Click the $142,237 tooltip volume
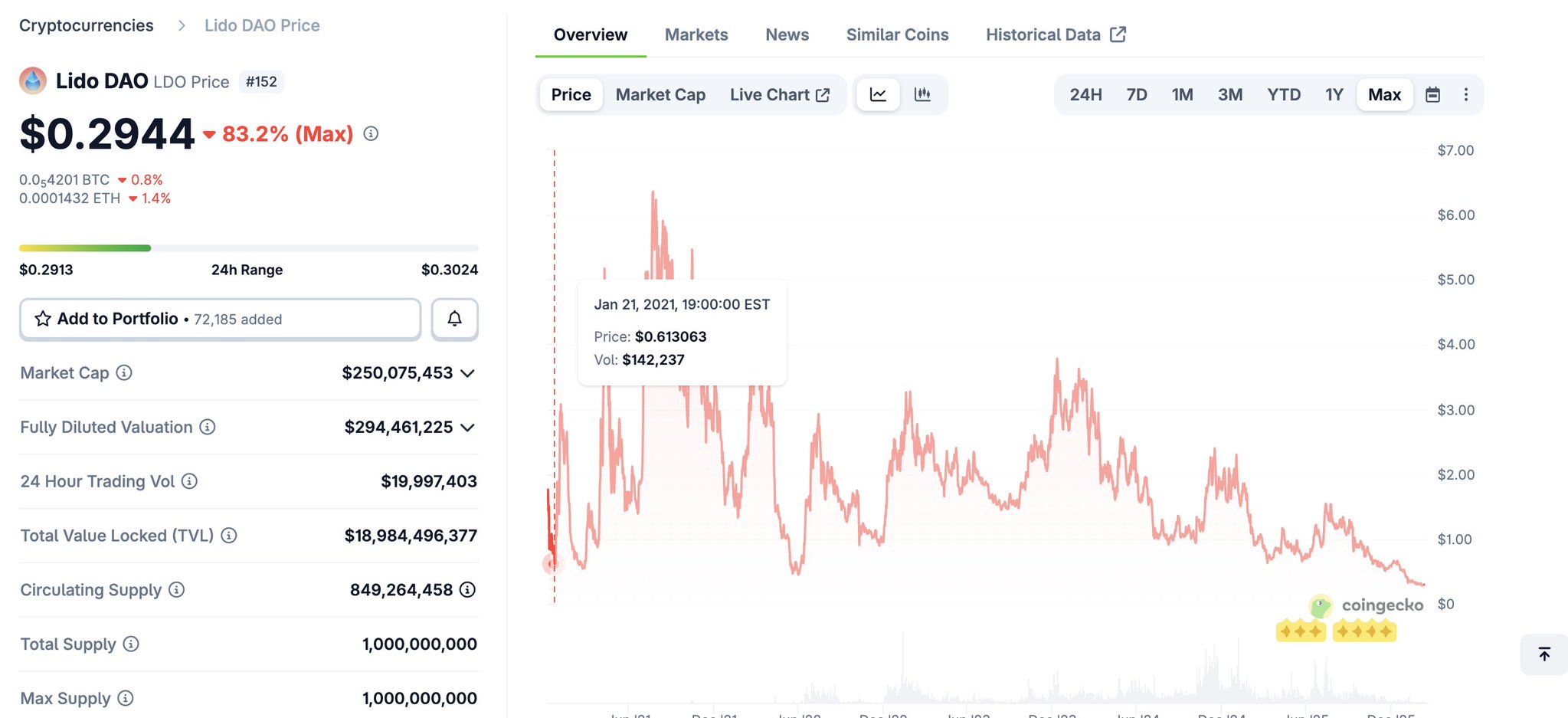Viewport: 1568px width, 718px height. coord(653,360)
